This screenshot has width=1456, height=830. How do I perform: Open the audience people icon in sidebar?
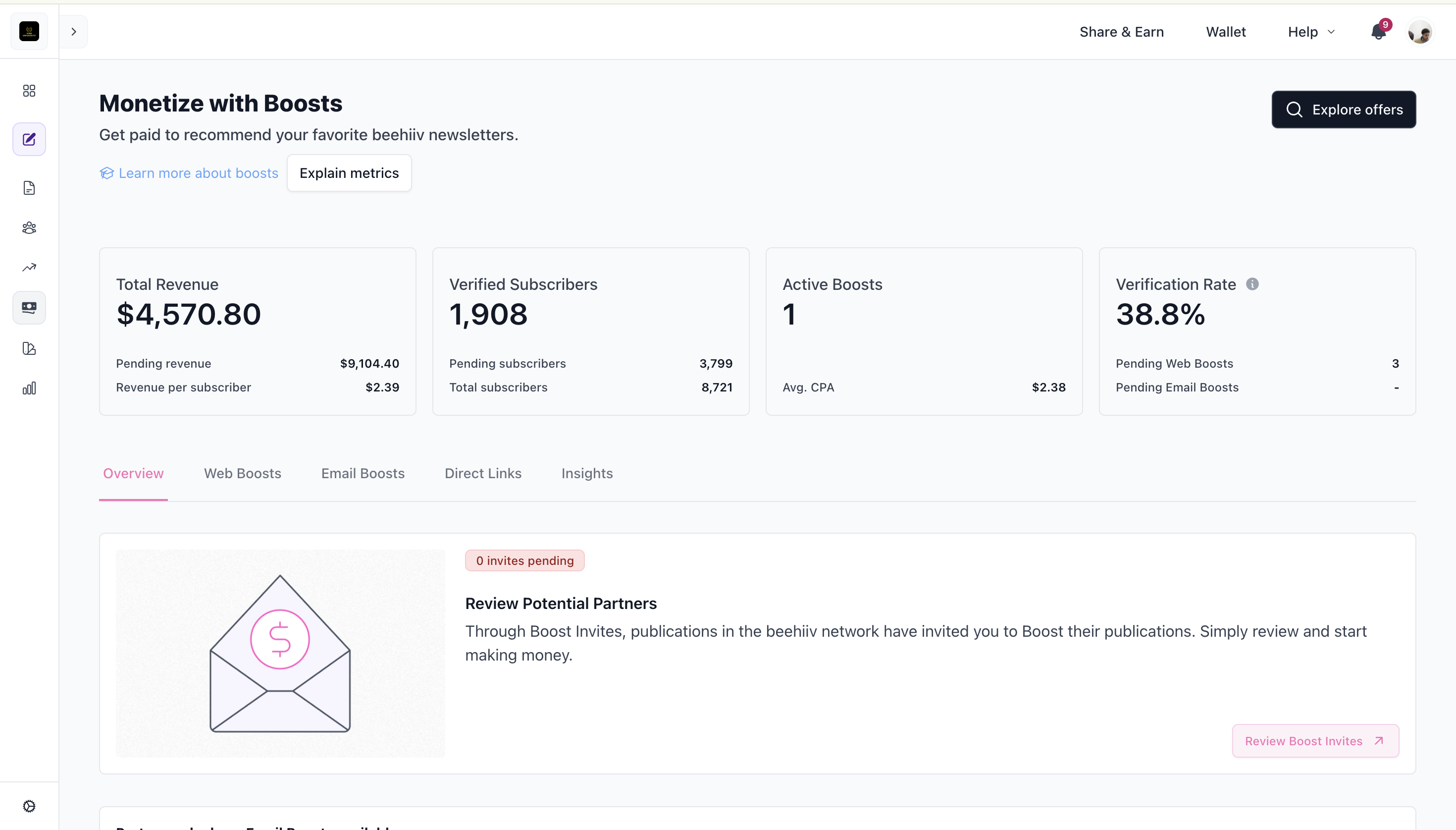click(x=29, y=228)
